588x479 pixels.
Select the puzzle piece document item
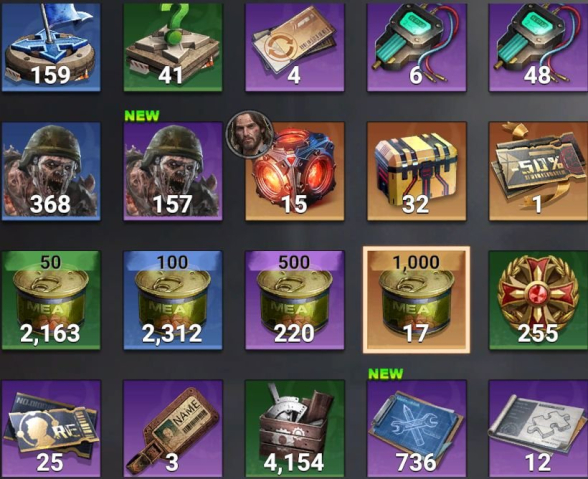tap(538, 429)
